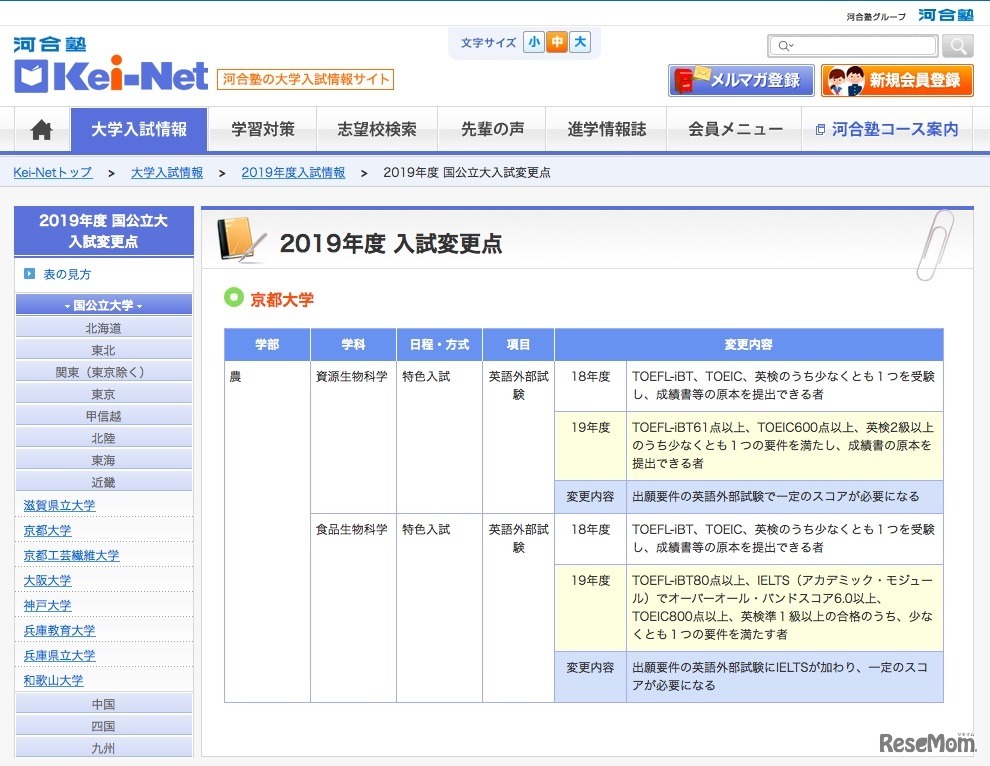Follow the 京都大学 link in the sidebar
Viewport: 990px width, 766px height.
point(47,530)
